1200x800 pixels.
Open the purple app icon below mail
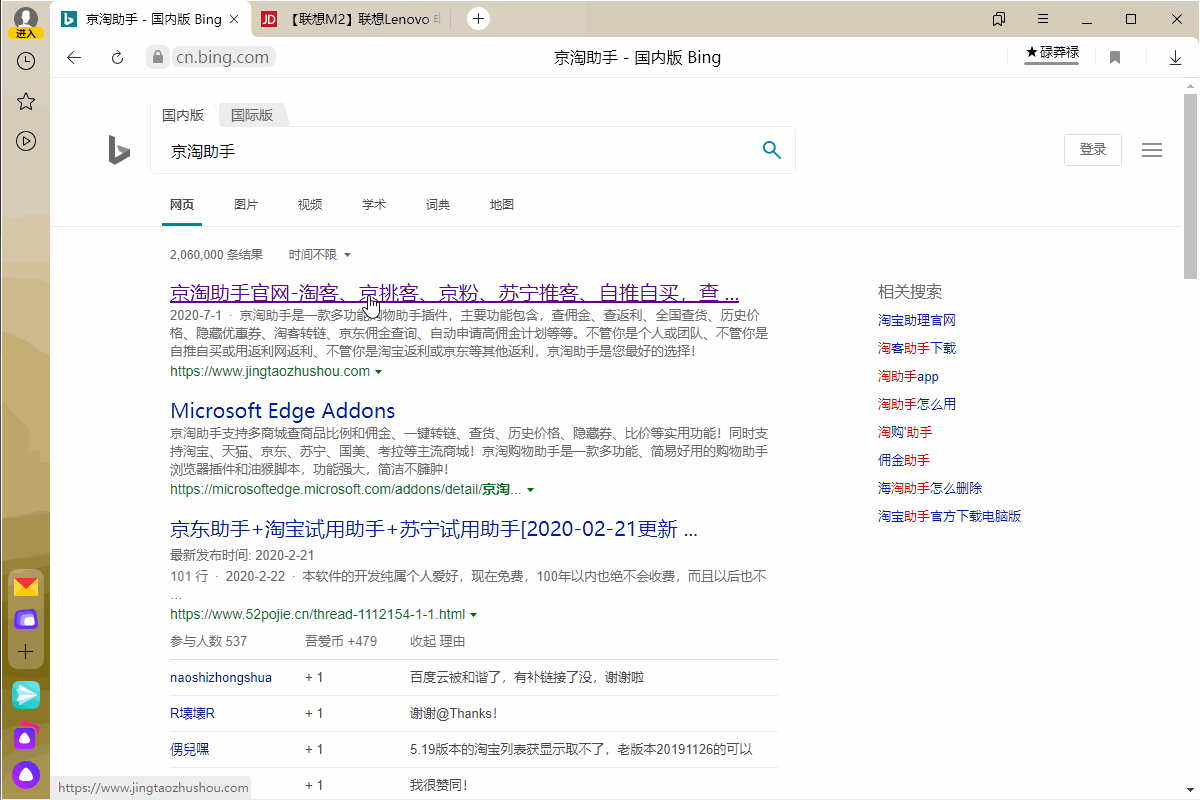pyautogui.click(x=26, y=620)
